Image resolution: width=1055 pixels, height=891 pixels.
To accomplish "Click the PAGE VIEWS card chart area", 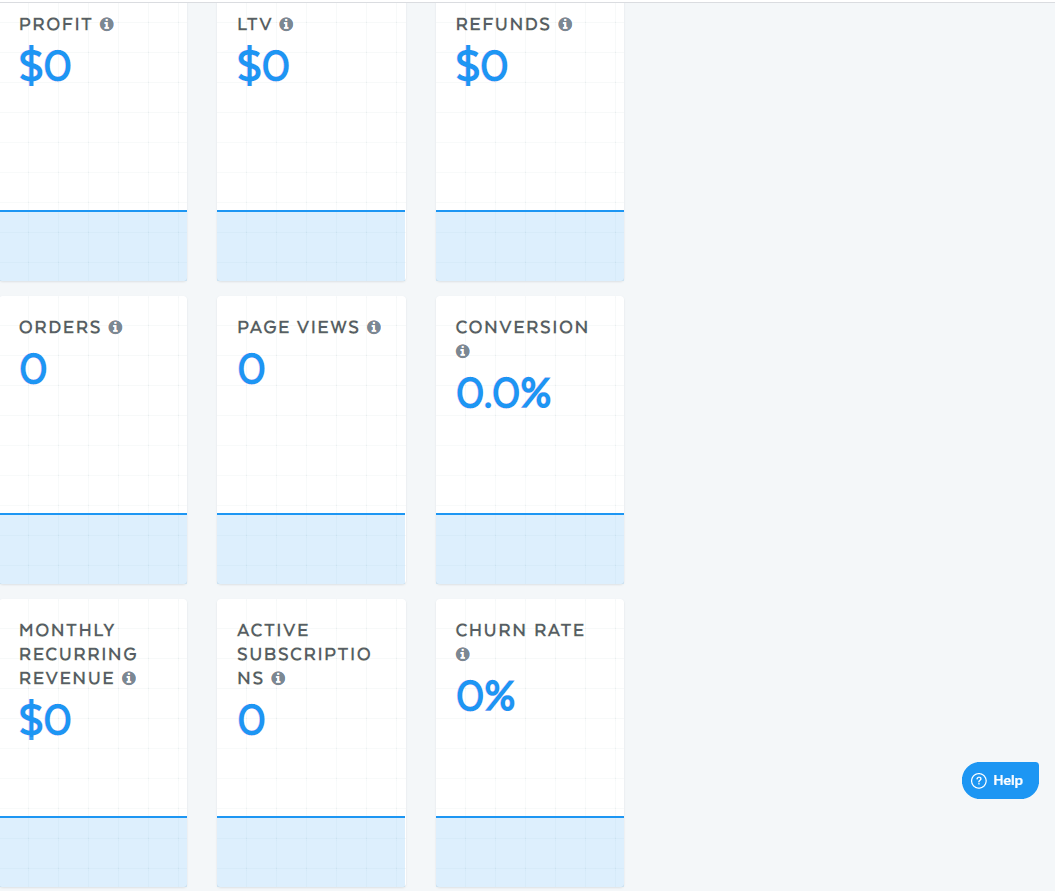I will coord(311,549).
